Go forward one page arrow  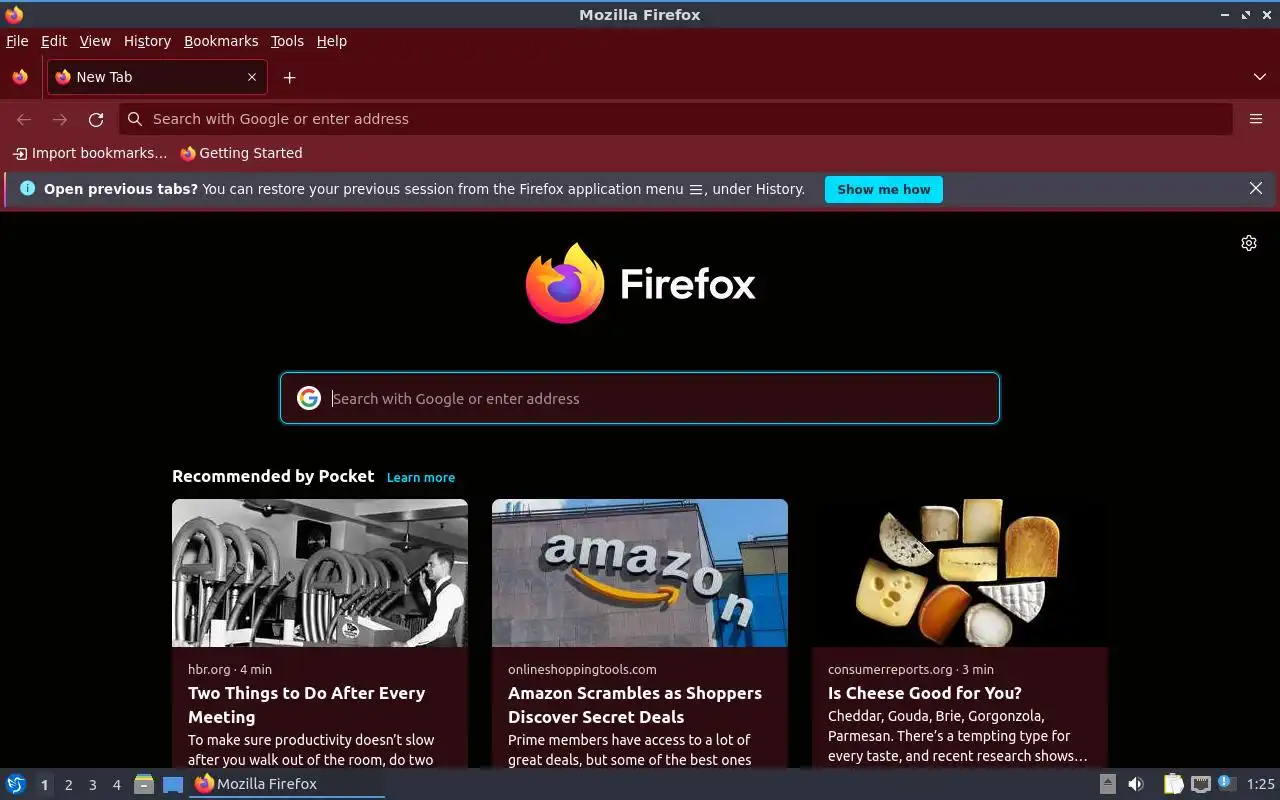coord(60,119)
